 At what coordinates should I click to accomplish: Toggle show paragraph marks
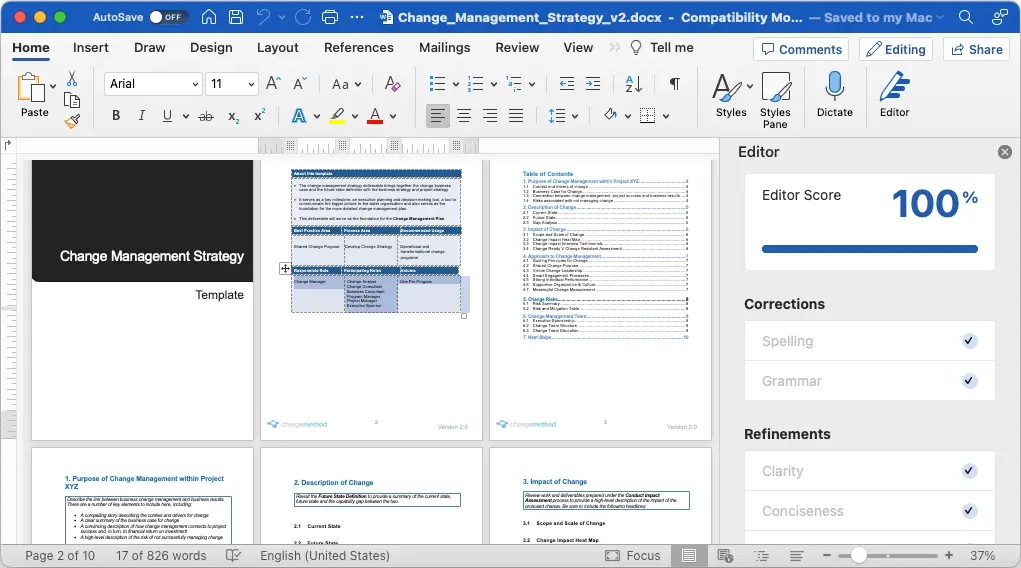[675, 83]
